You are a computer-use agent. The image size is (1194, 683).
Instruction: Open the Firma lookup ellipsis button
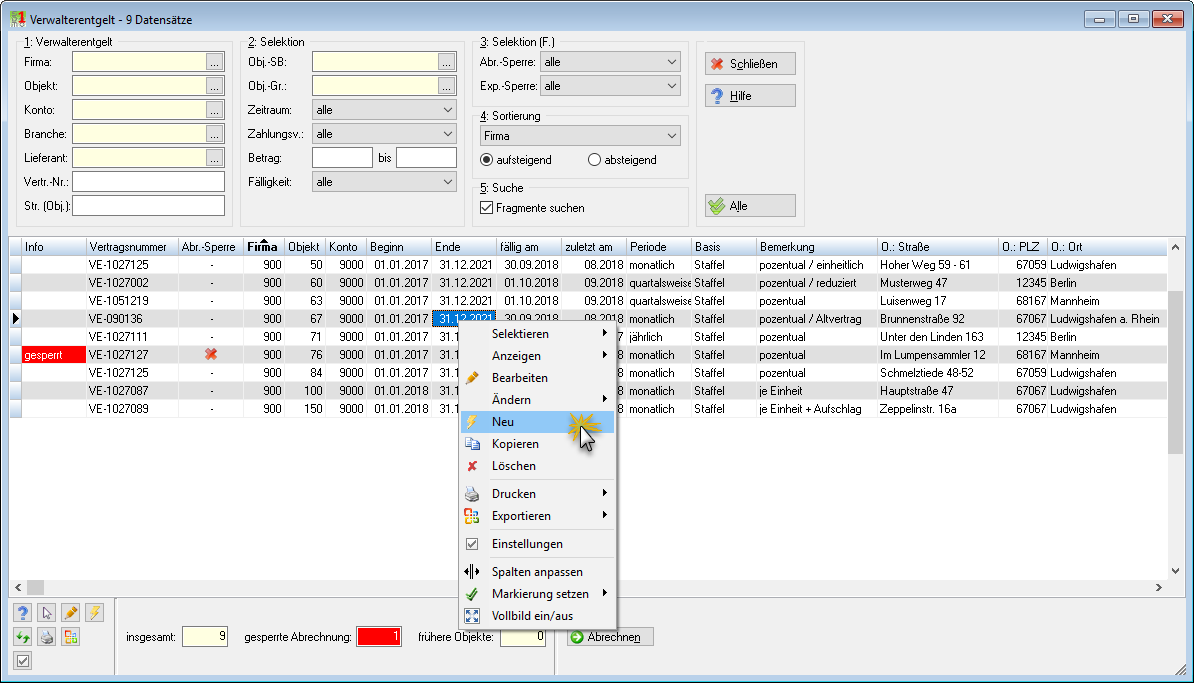pos(215,62)
